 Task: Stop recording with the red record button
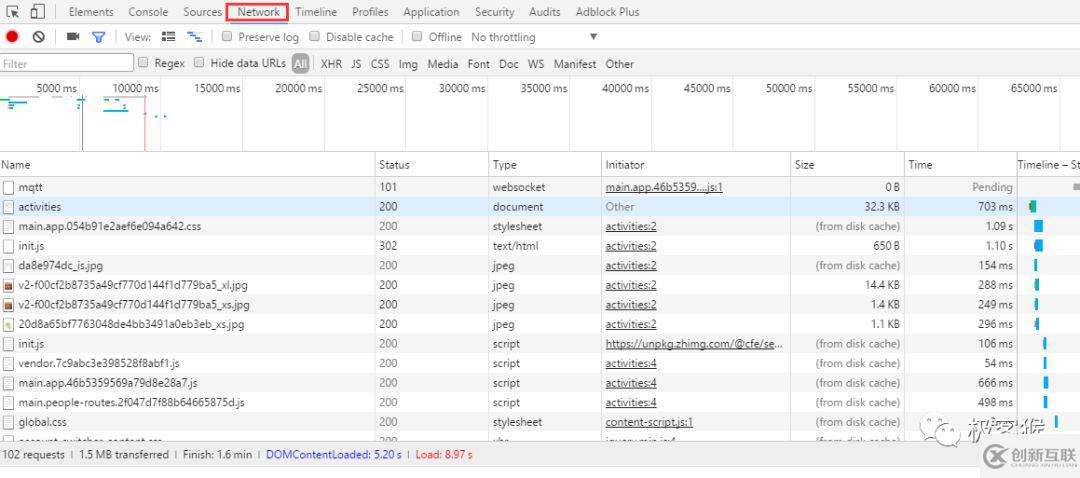coord(12,37)
